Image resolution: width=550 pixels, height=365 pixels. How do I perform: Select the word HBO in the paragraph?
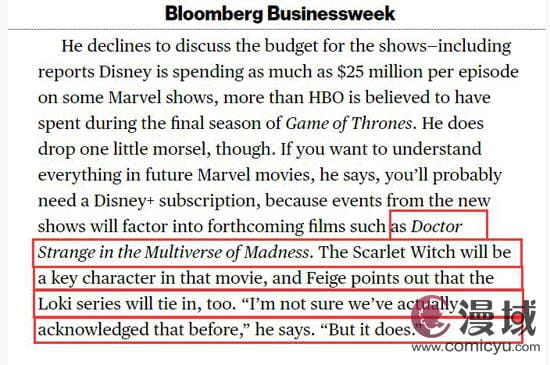[327, 97]
